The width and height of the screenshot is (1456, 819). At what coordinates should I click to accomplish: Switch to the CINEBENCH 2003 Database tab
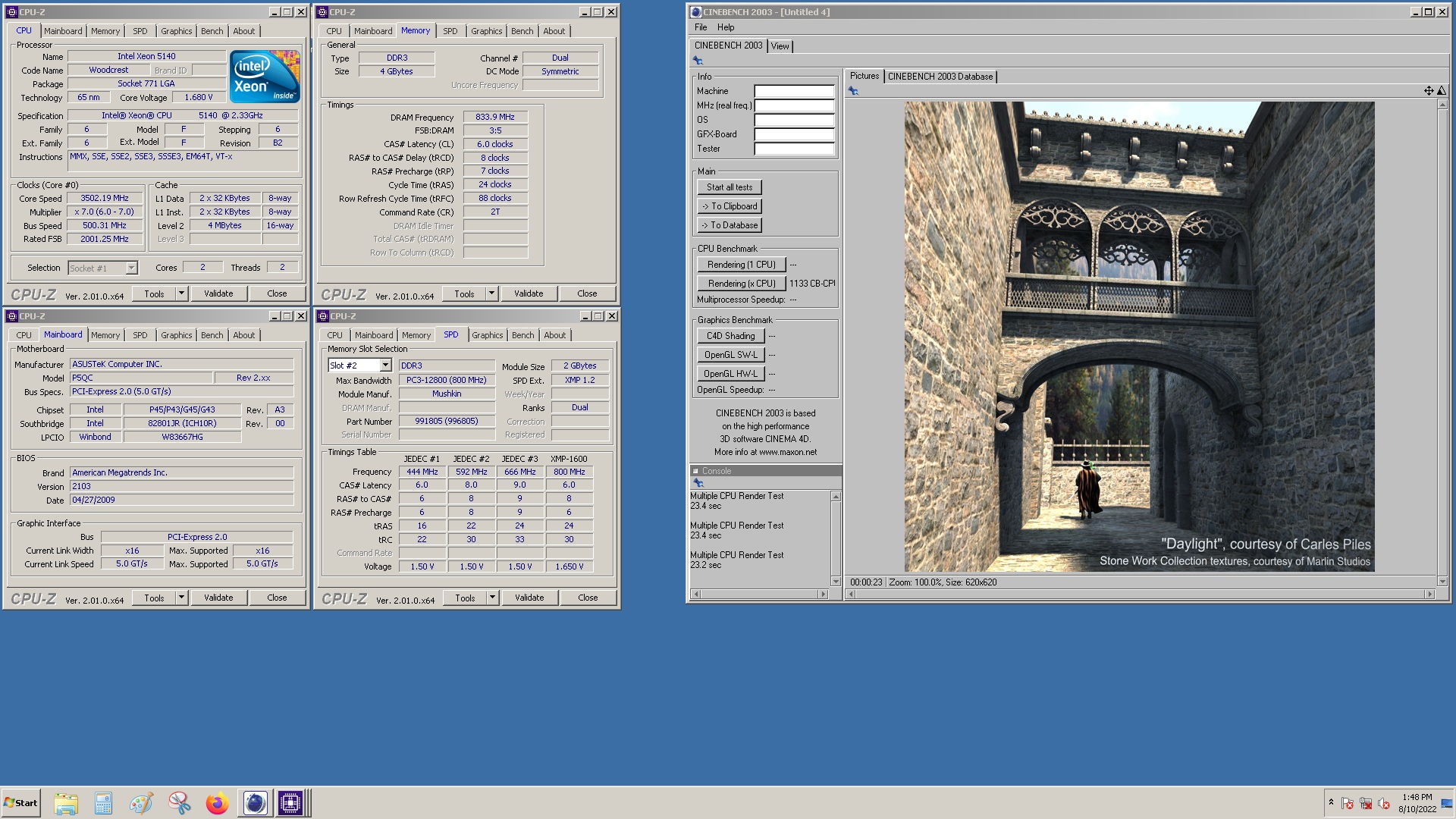940,77
